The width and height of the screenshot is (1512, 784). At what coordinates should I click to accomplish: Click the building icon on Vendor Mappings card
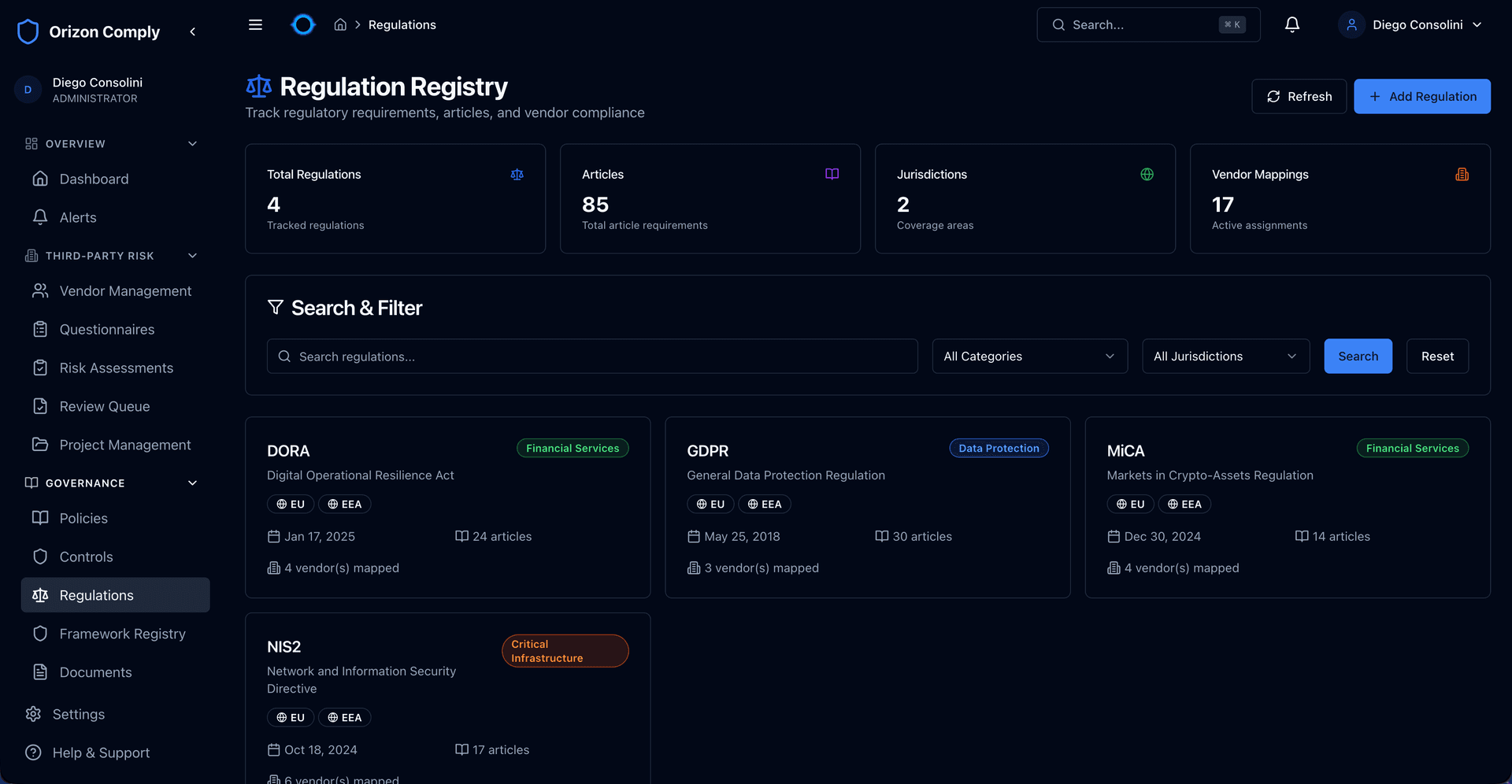[x=1462, y=174]
